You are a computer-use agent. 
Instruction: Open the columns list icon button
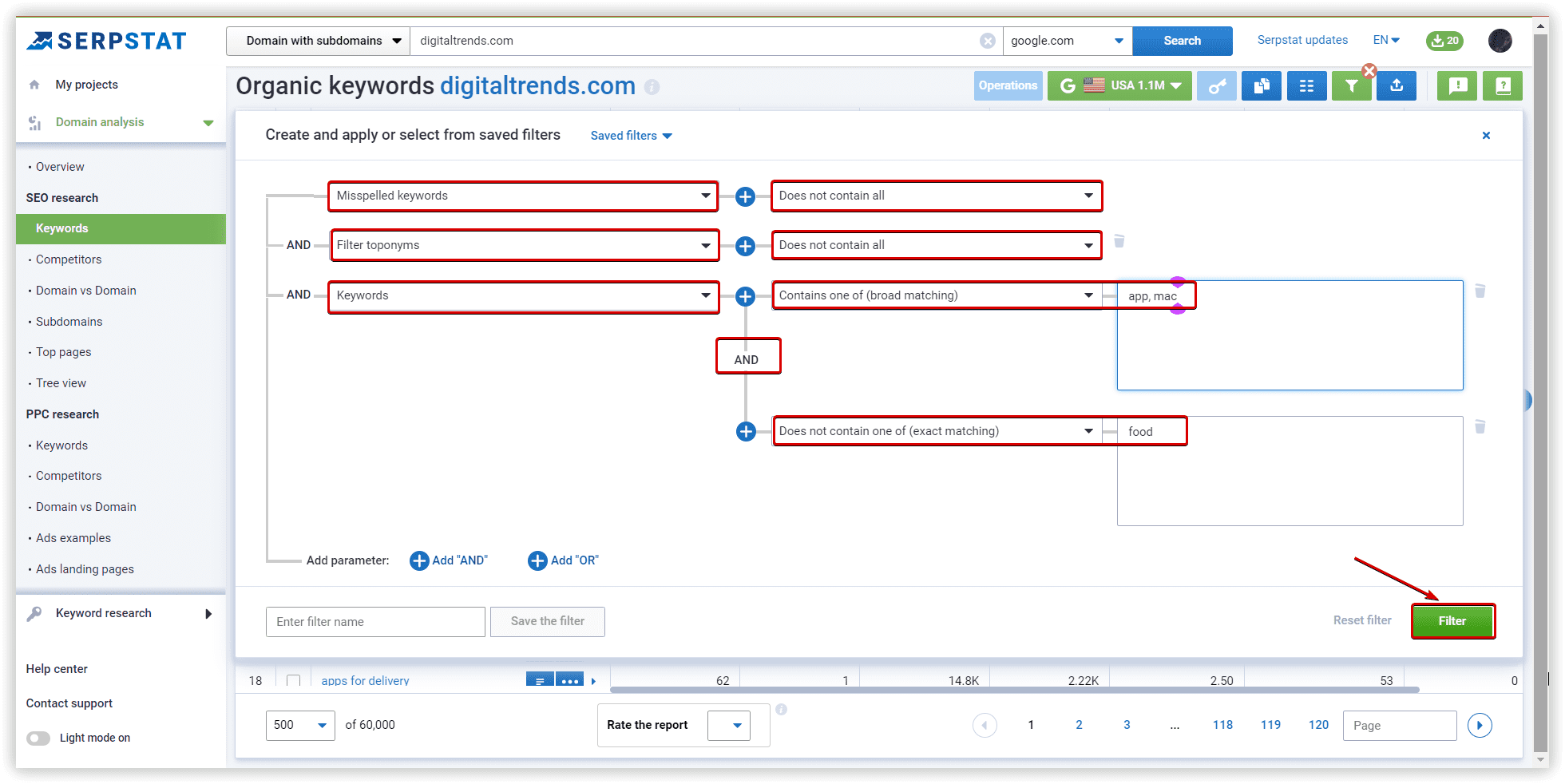click(x=1307, y=85)
